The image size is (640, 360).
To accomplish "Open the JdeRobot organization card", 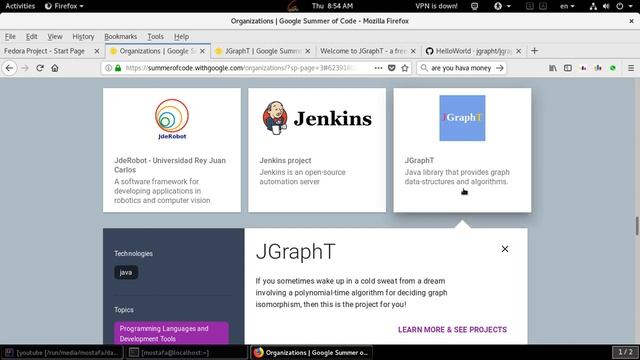I will pyautogui.click(x=172, y=150).
